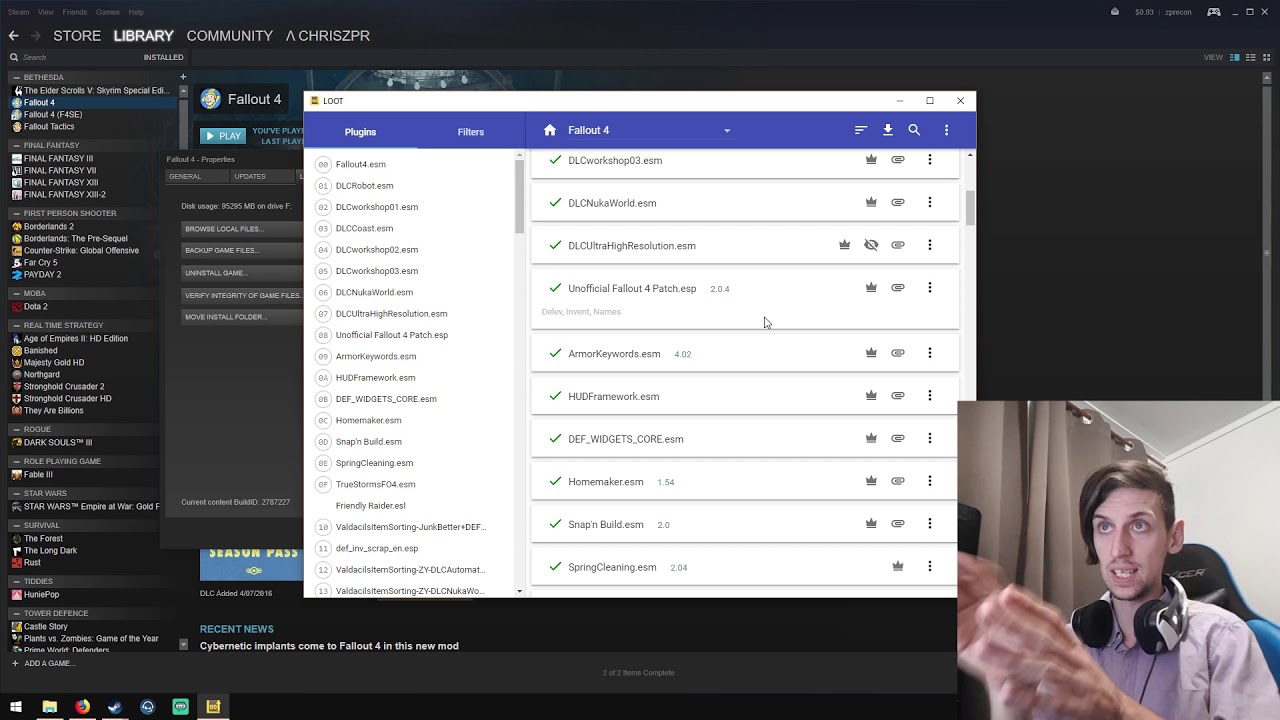Viewport: 1280px width, 720px height.
Task: Click paperclip icon on Snap'n Build.esm card
Action: click(x=898, y=523)
